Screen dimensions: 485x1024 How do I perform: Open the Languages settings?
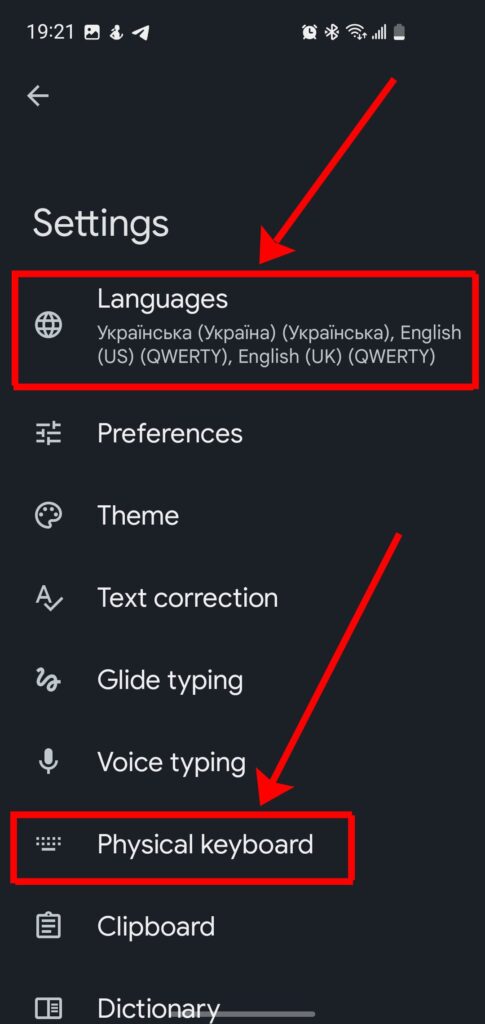243,330
